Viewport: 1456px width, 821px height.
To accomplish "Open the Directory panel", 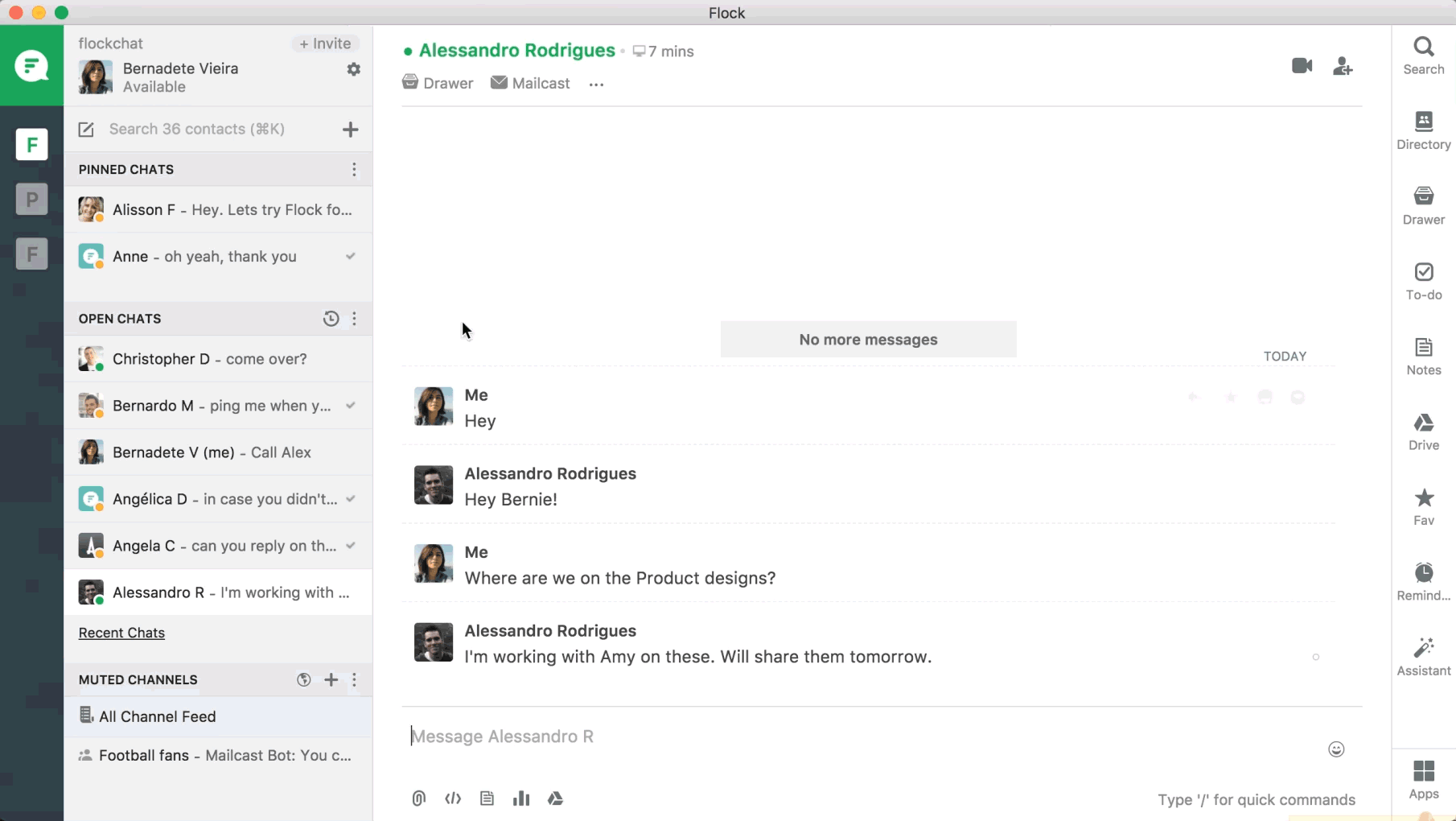I will point(1423,131).
